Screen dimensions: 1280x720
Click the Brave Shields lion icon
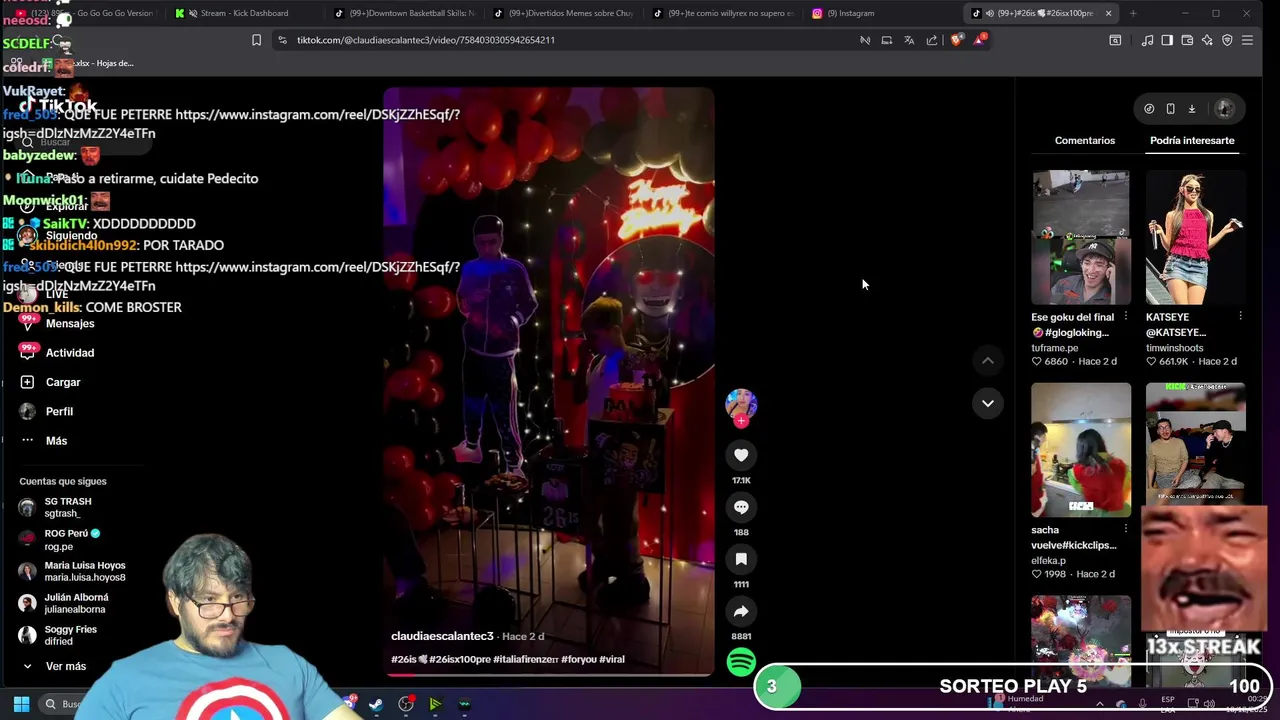956,40
